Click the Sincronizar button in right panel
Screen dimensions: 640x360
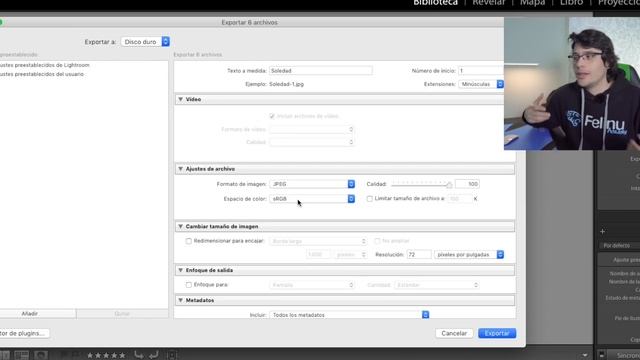(624, 355)
